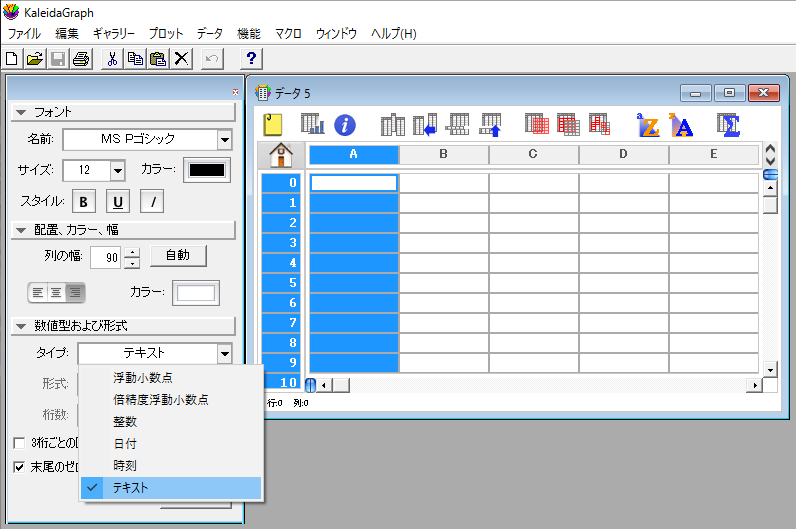Click the Undo arrow icon
The width and height of the screenshot is (796, 529).
tap(212, 59)
